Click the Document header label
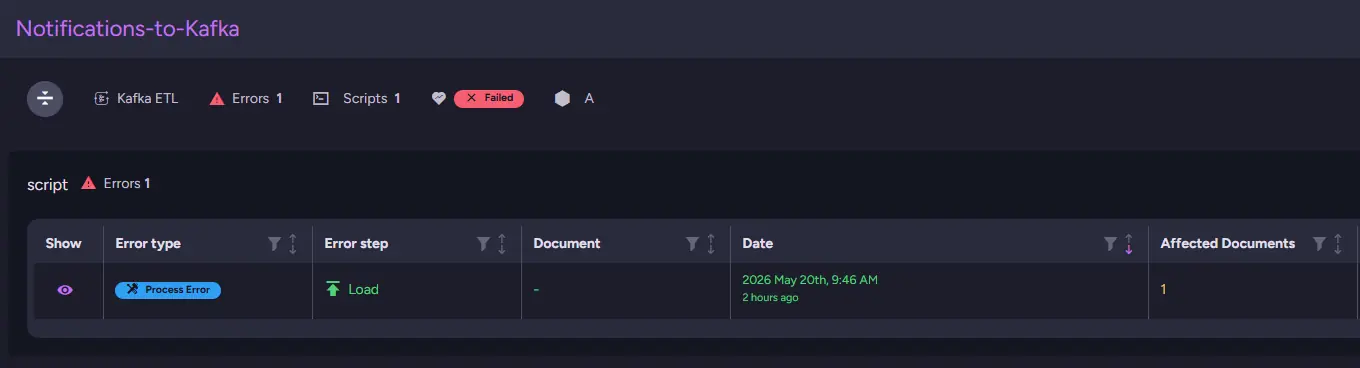Screen dimensions: 1360x368 coord(567,243)
